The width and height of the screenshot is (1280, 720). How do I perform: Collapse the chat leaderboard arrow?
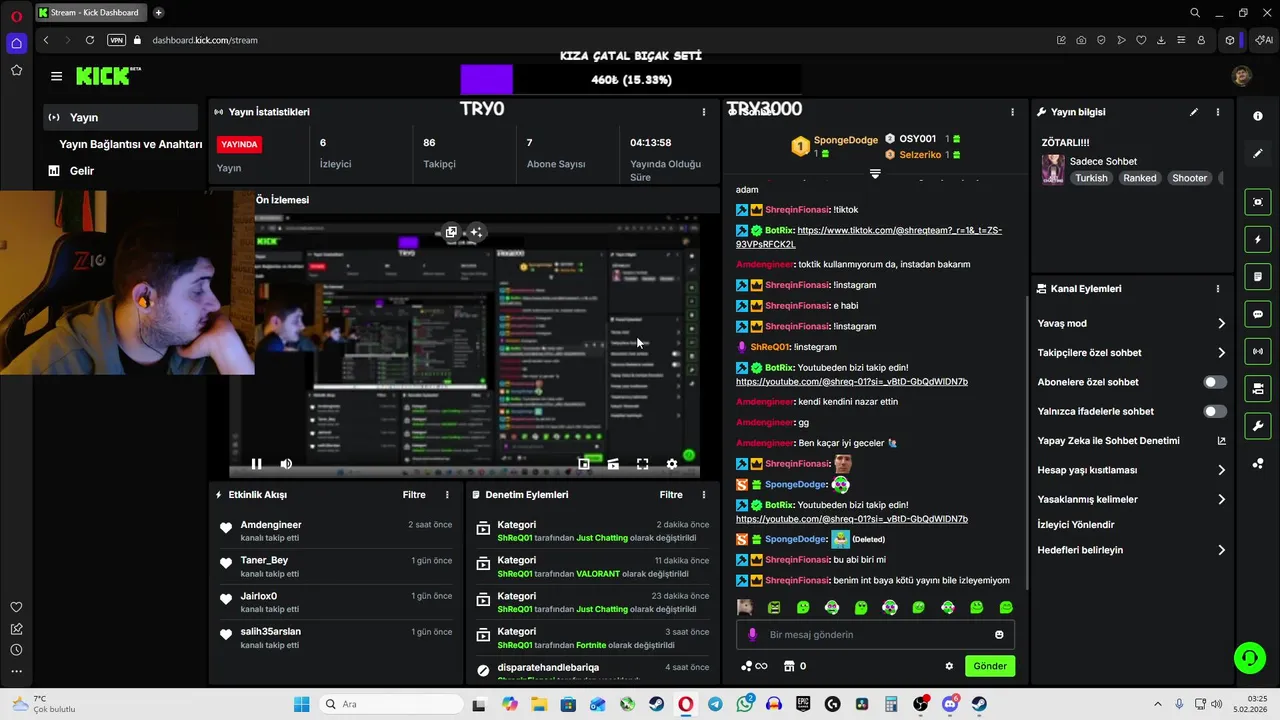(x=875, y=174)
